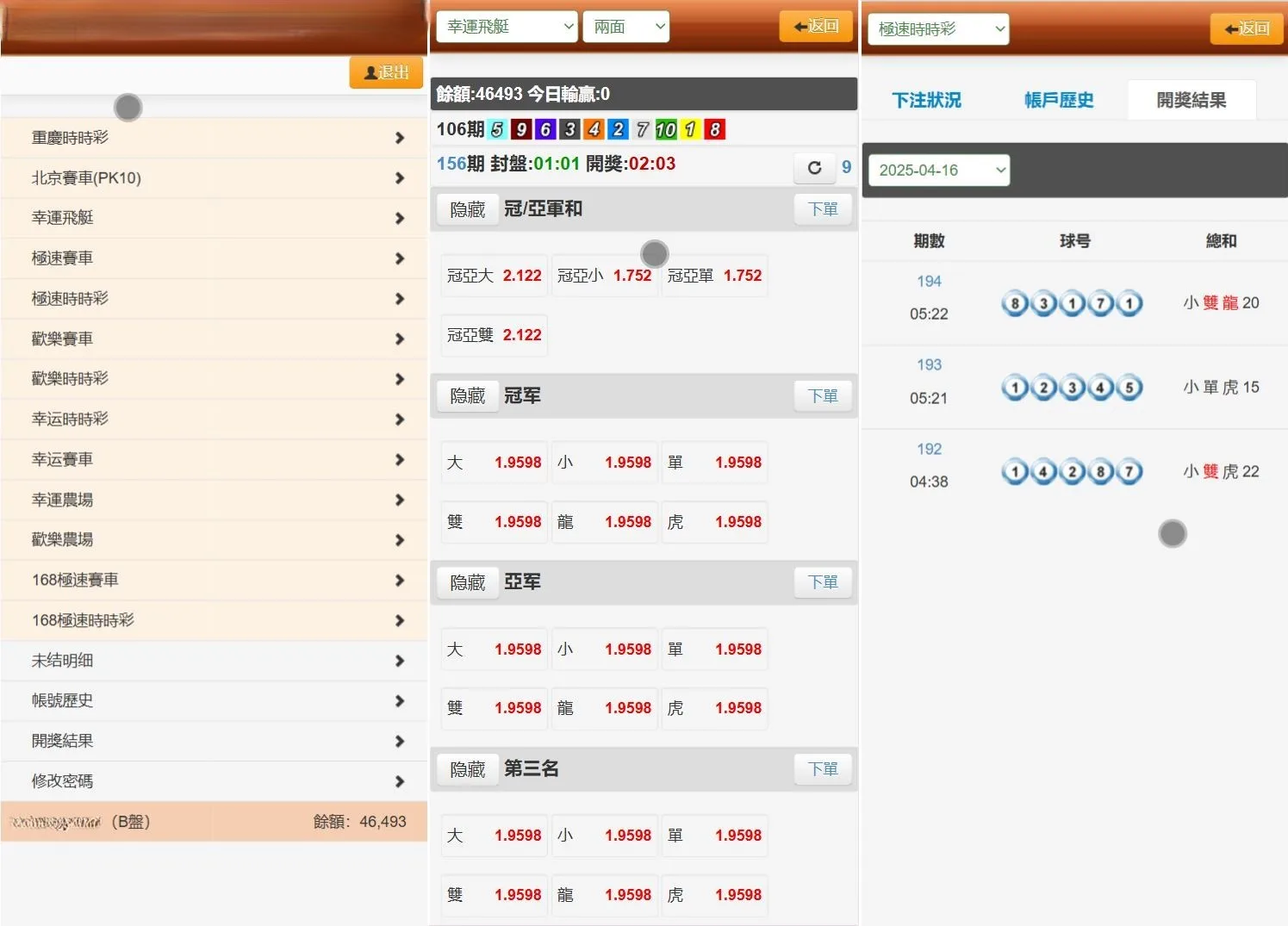Screen dimensions: 1288x926
Task: Switch to the 帳戶歷史 tab
Action: [x=1057, y=100]
